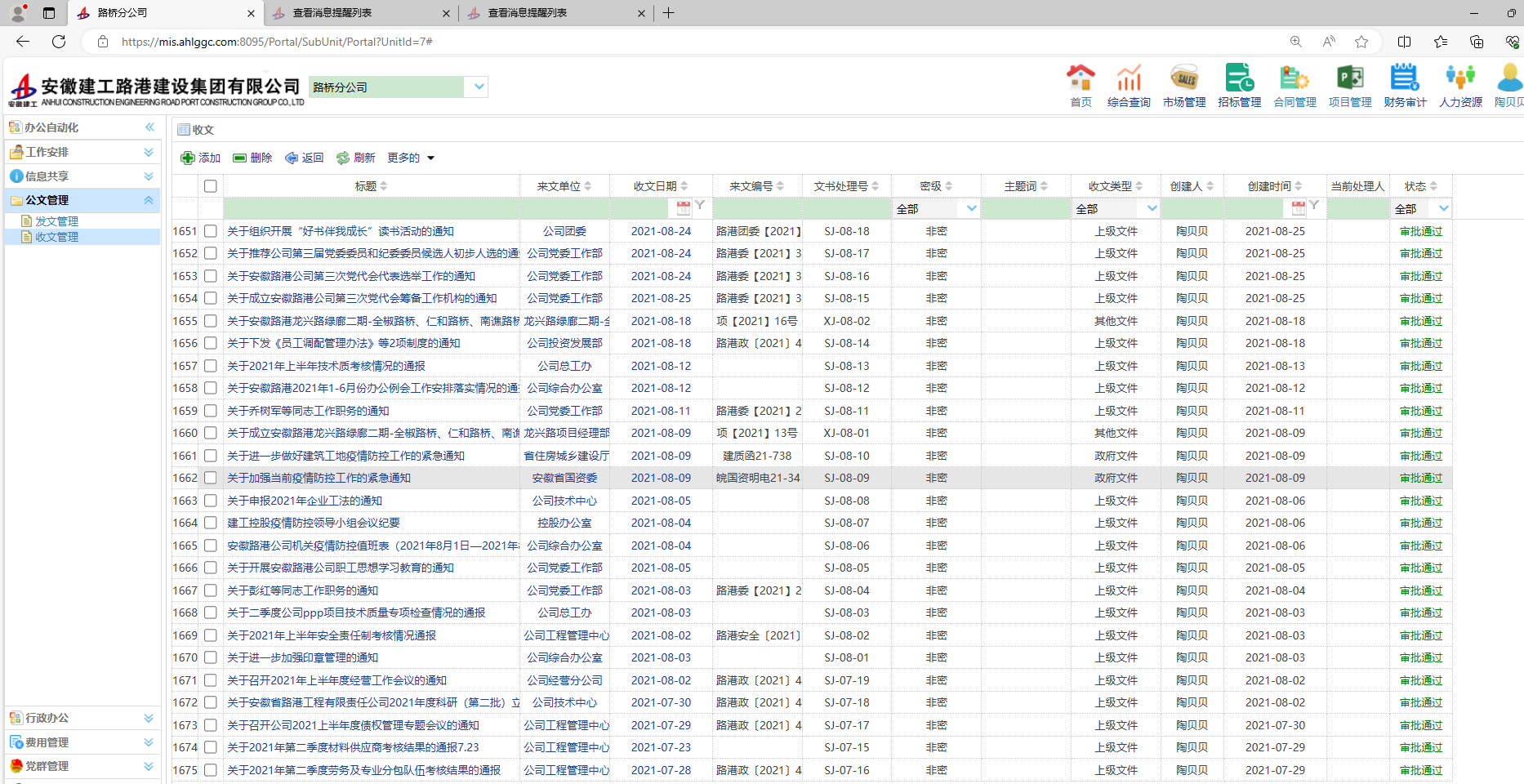Open the 首页 home icon

[1080, 80]
